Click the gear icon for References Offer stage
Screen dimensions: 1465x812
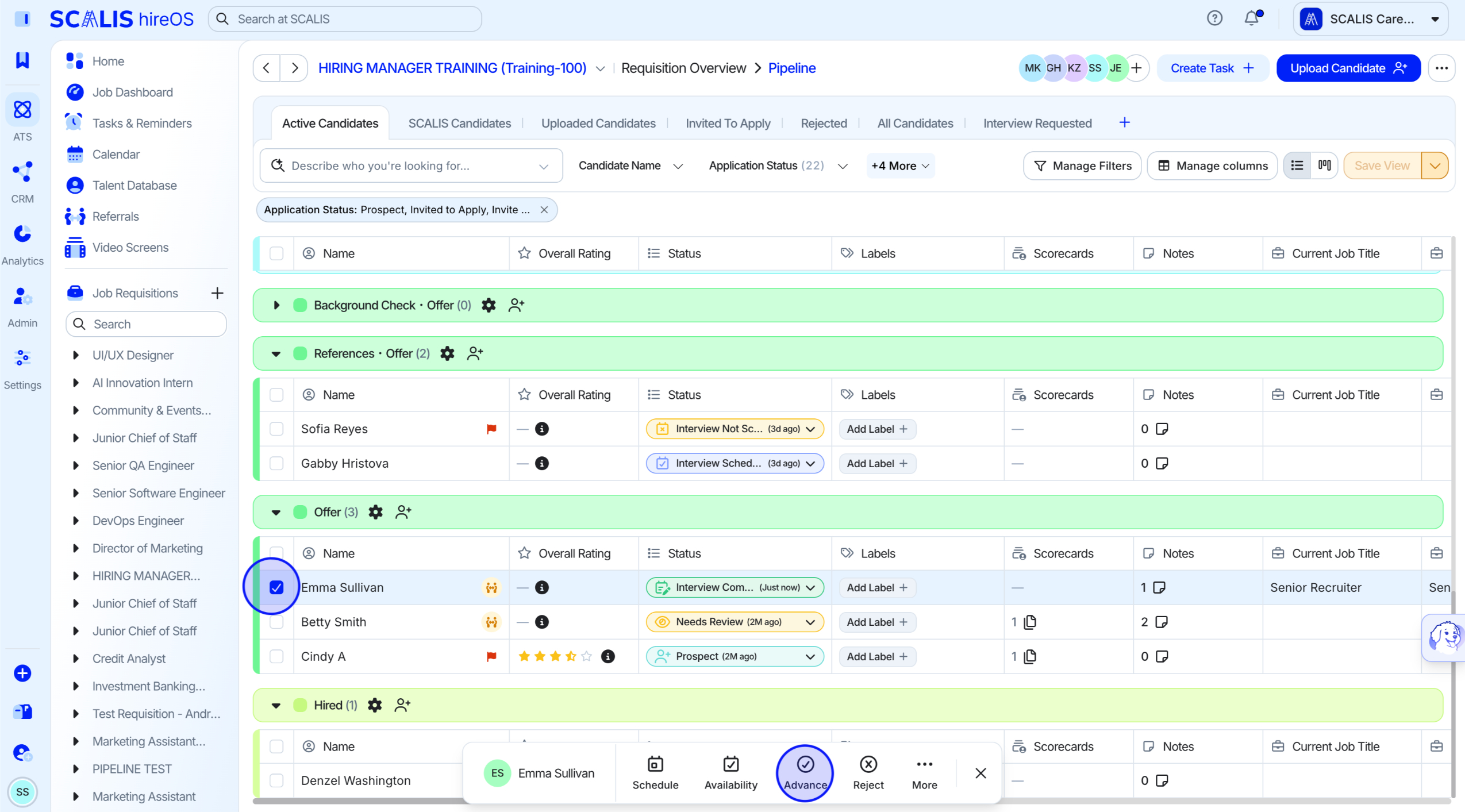447,353
